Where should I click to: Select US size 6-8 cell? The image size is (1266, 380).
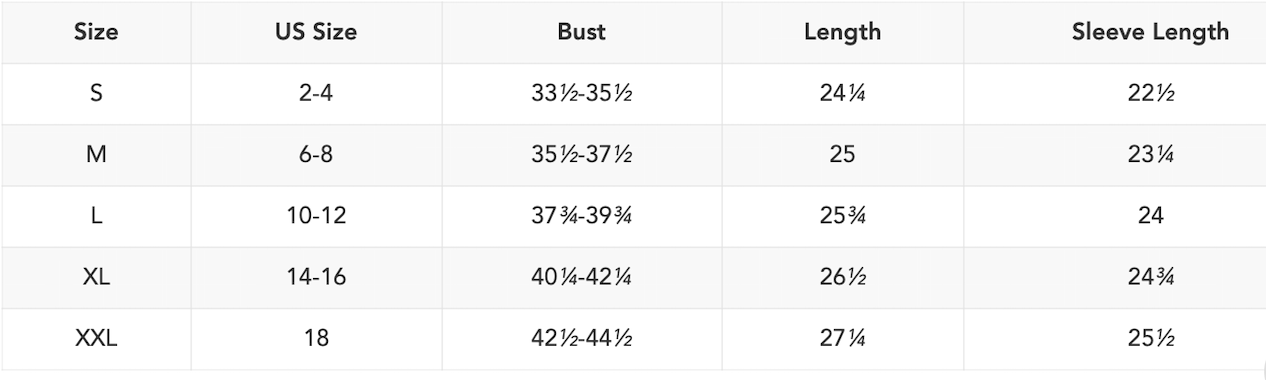(x=316, y=155)
